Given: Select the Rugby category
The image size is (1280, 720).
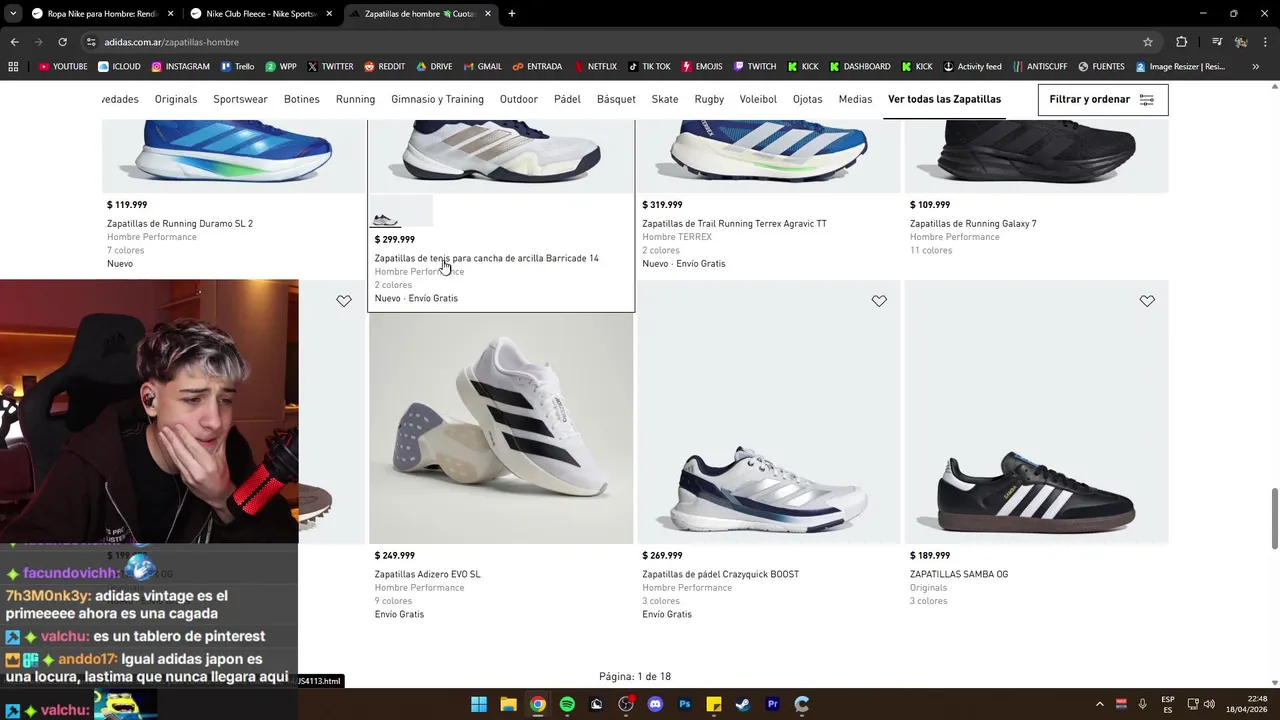Looking at the screenshot, I should pos(709,99).
